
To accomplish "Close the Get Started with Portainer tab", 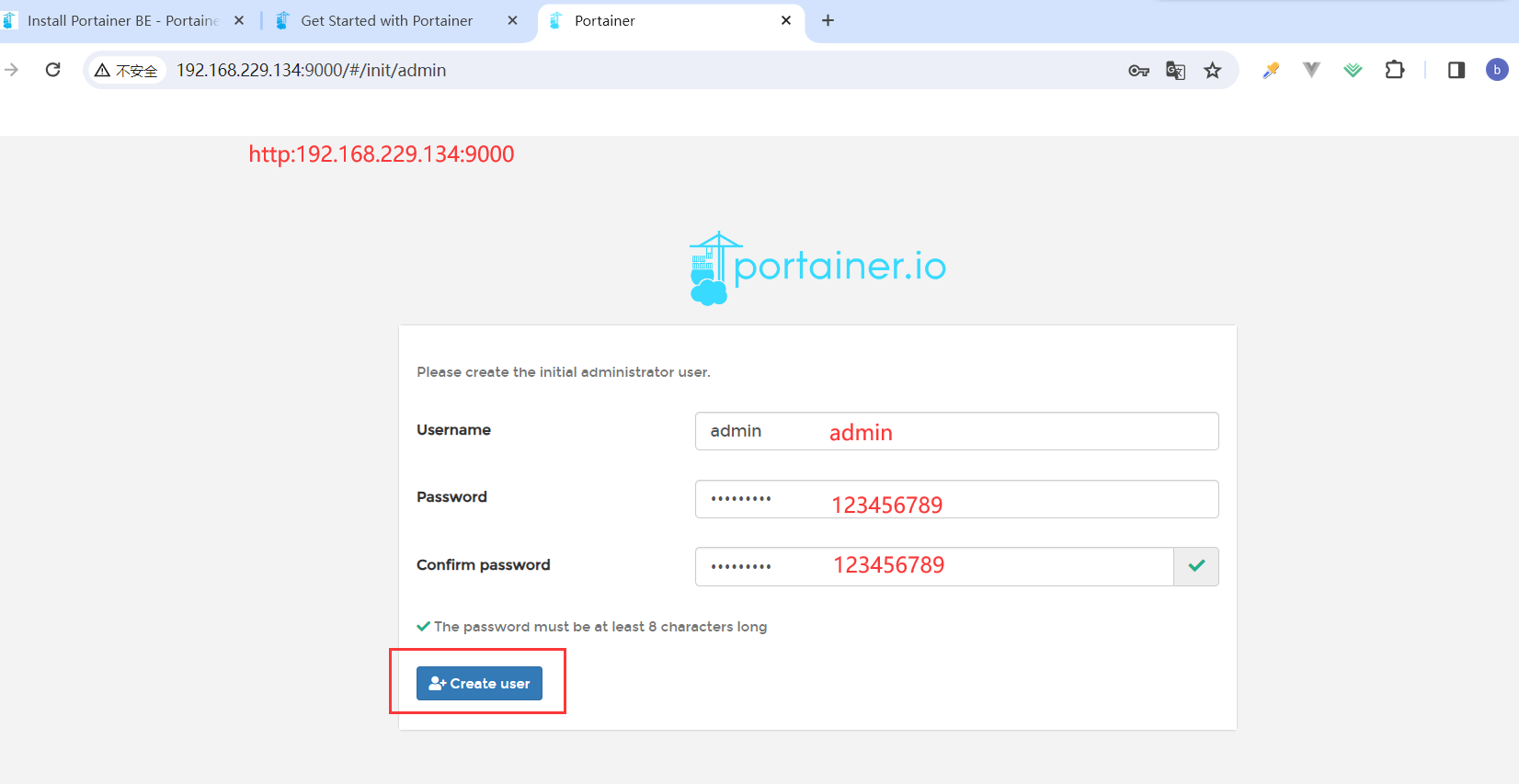I will [512, 20].
